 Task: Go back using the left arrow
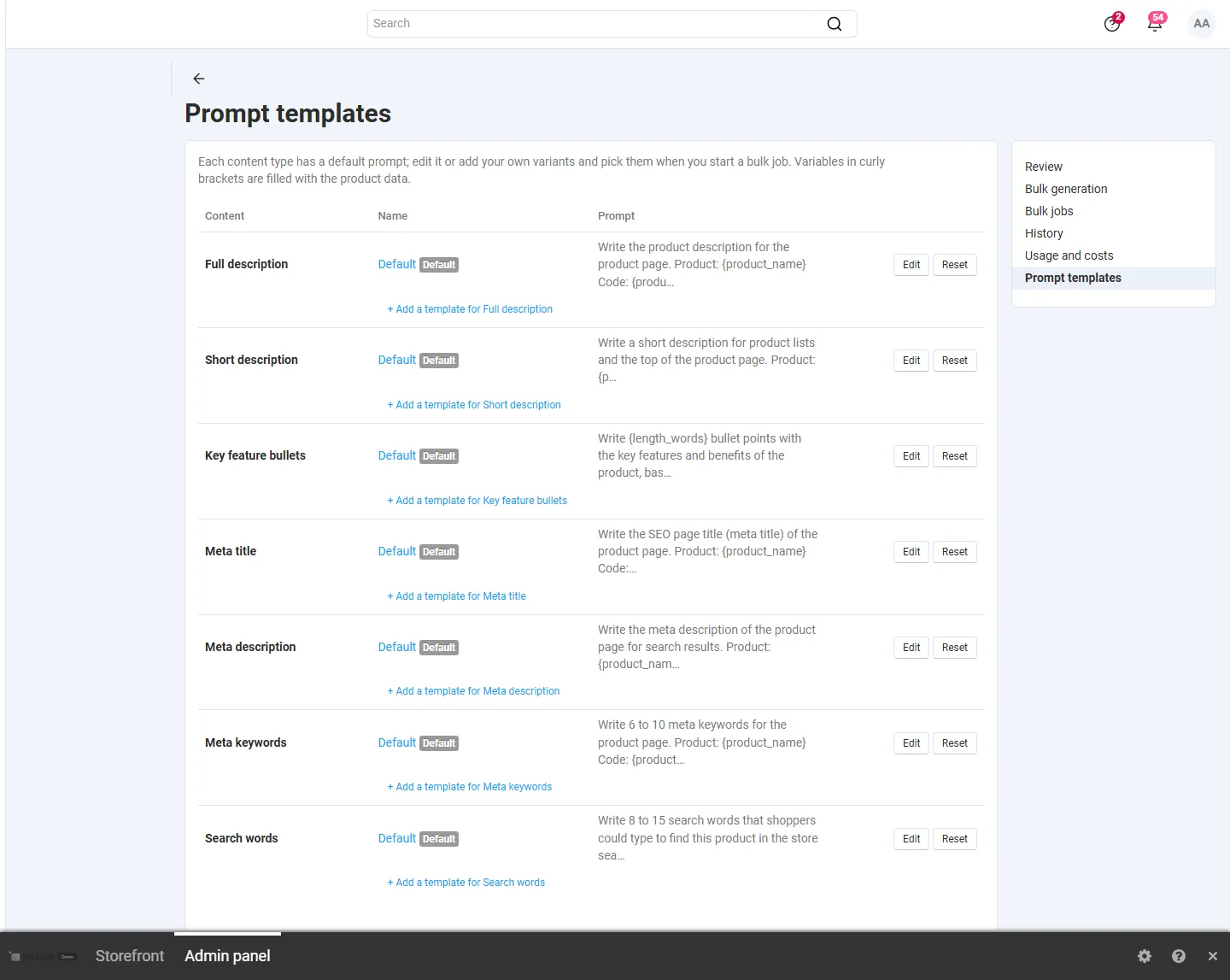pos(199,79)
